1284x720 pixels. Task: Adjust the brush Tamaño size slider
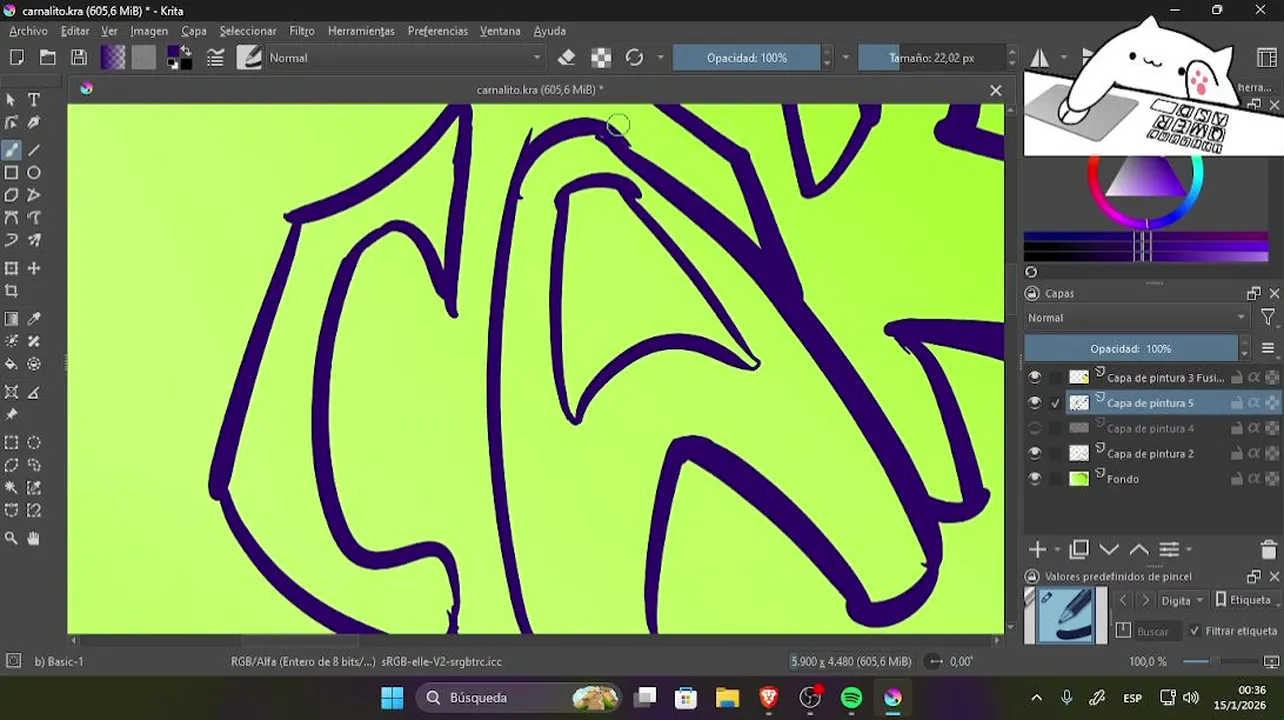[931, 58]
